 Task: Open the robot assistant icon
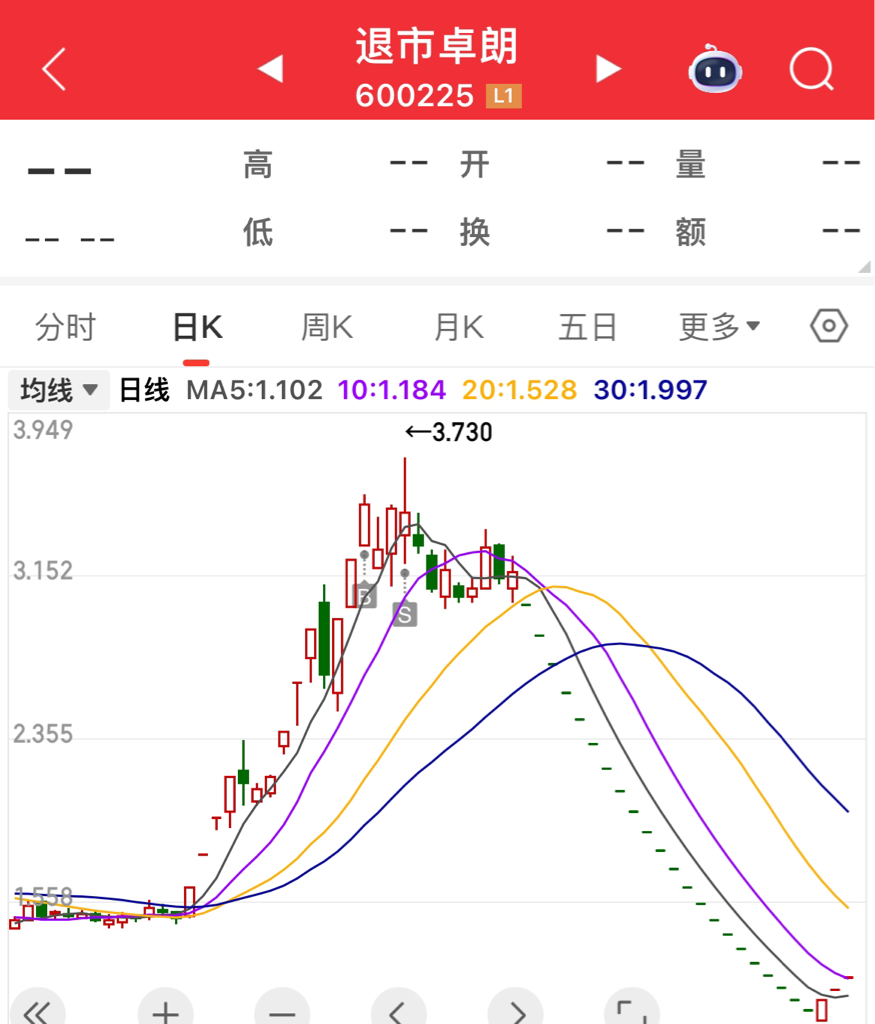715,69
